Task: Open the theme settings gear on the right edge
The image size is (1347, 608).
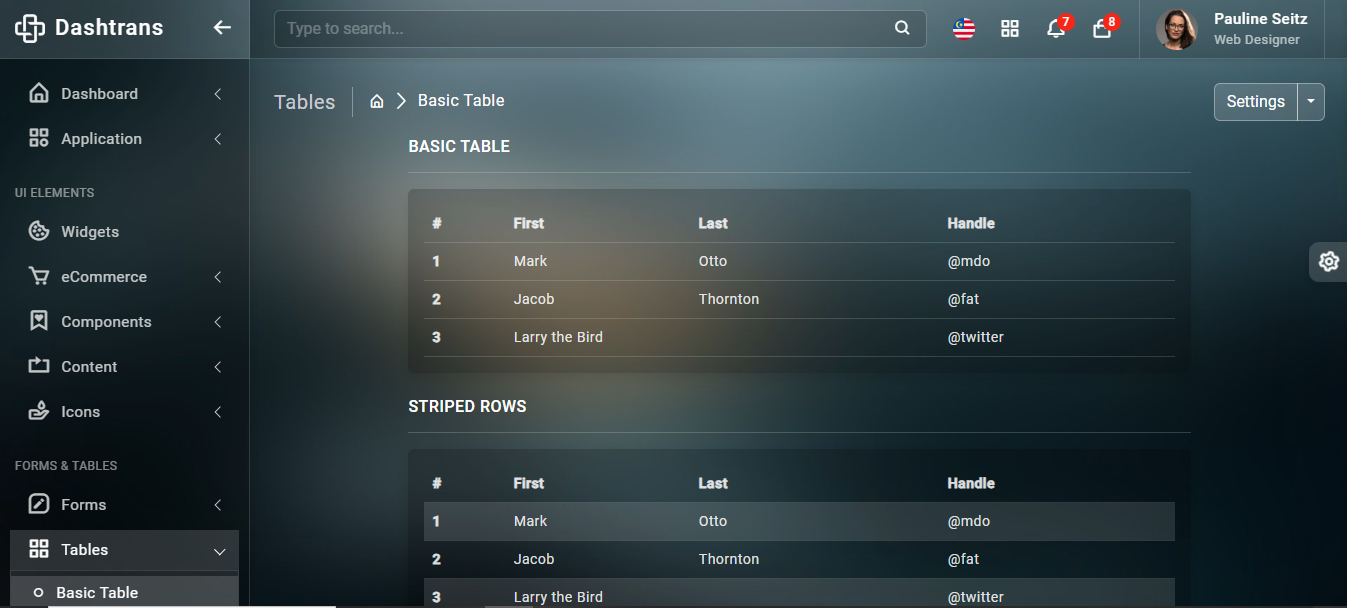Action: coord(1328,261)
